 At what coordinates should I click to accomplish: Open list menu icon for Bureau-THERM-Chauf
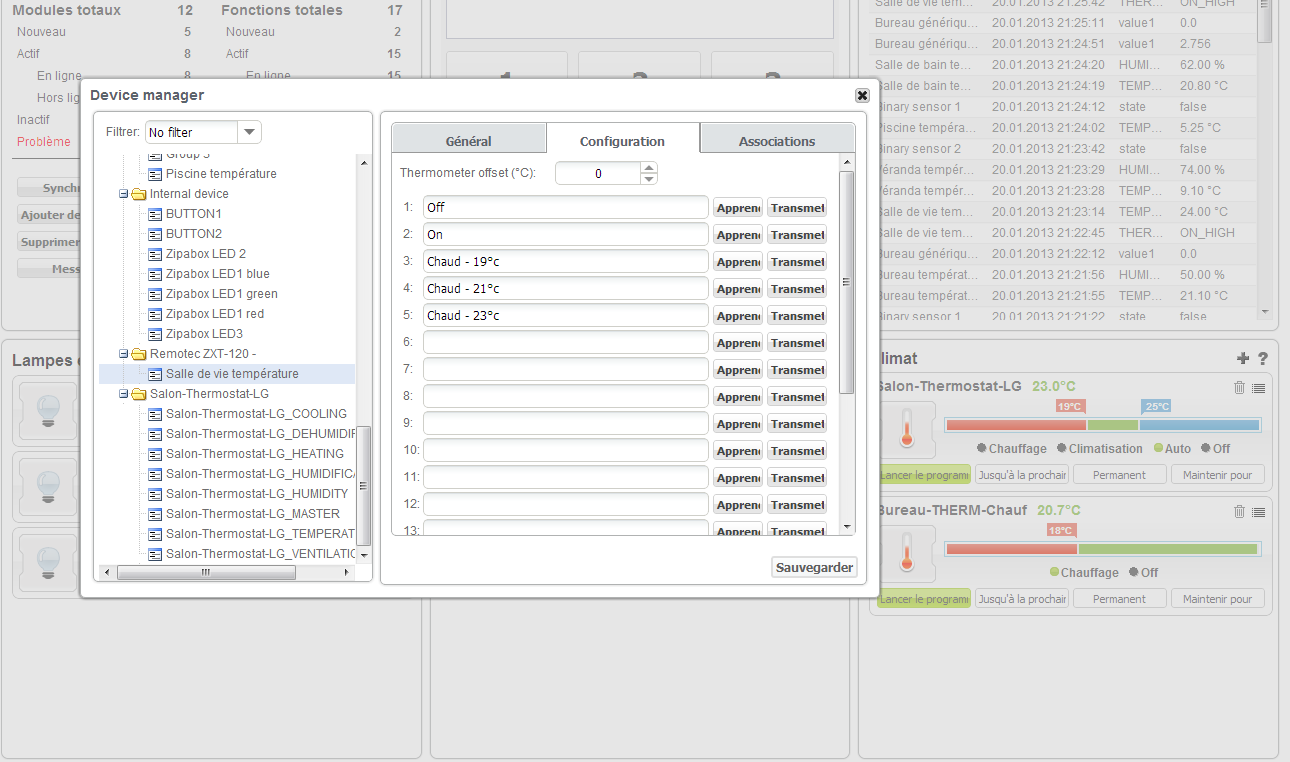coord(1259,512)
